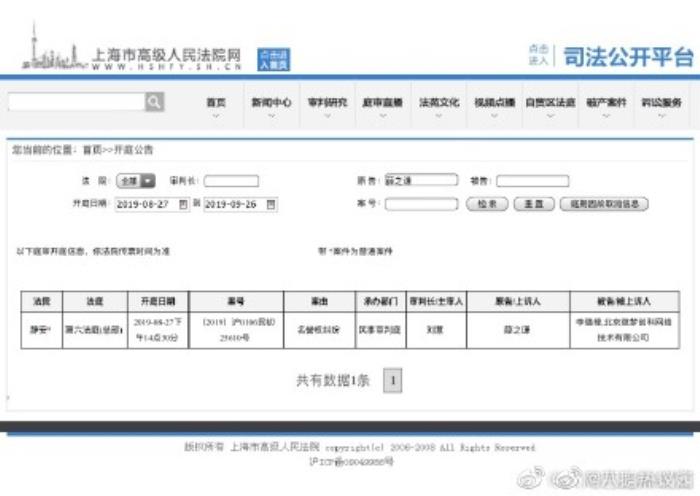Expand the 审判研究 menu

[x=327, y=107]
